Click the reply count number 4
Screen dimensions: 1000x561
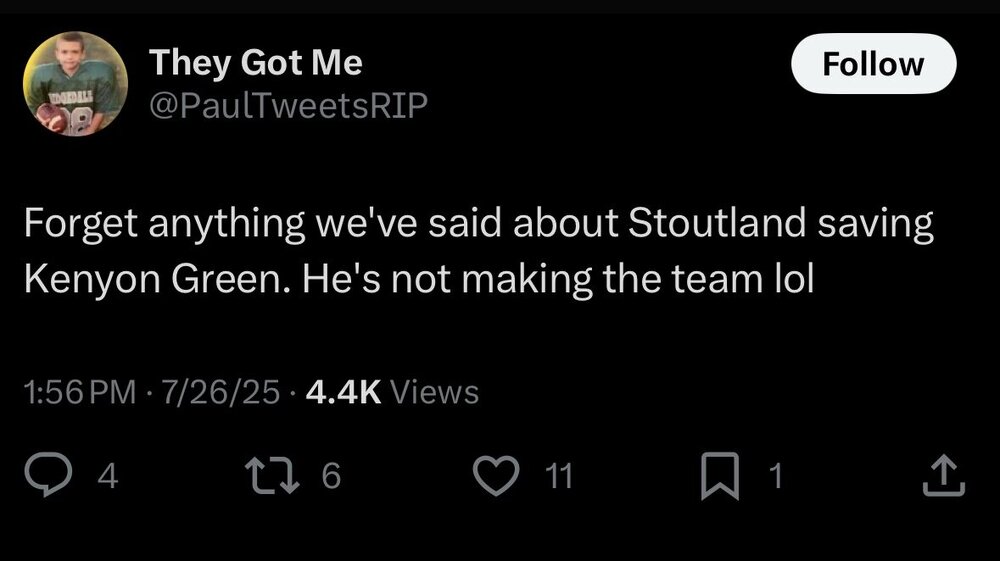110,476
